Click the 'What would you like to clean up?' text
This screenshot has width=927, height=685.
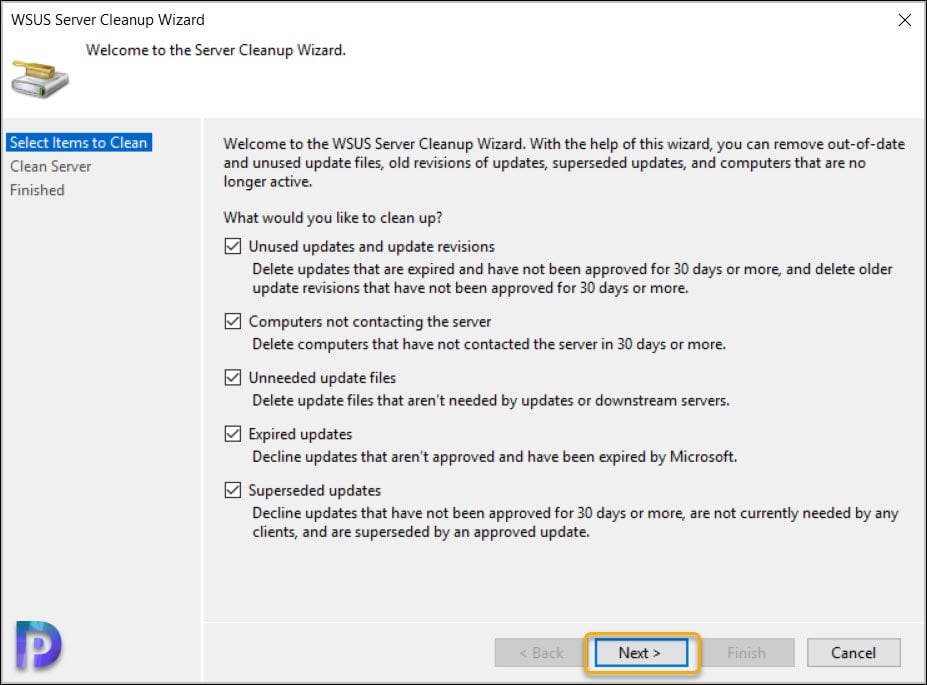point(333,217)
